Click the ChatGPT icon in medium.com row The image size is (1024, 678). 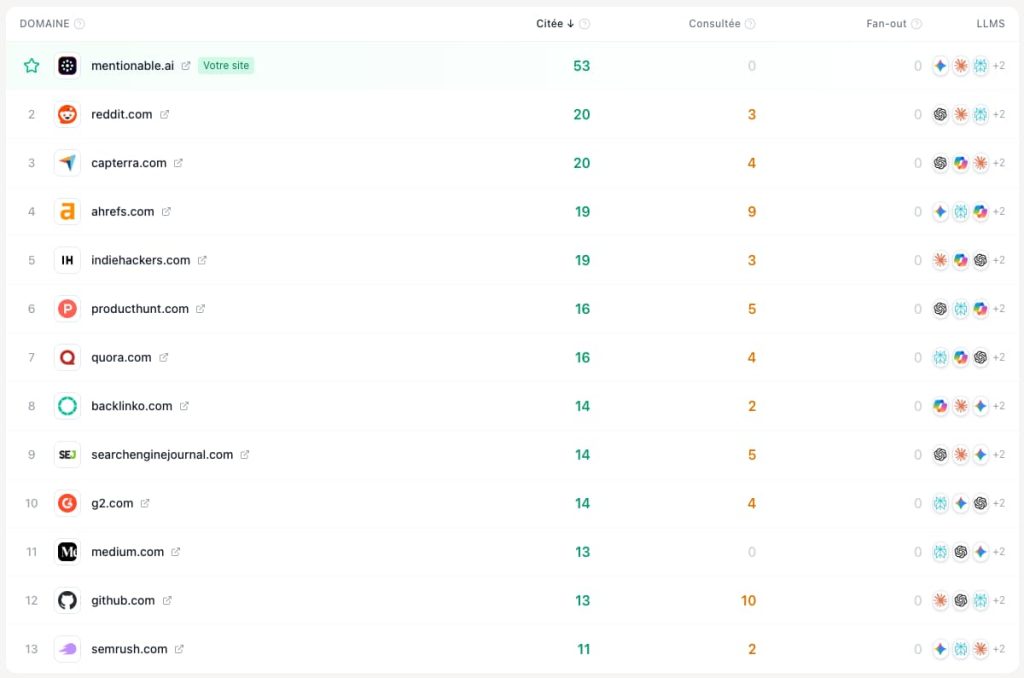[x=960, y=552]
